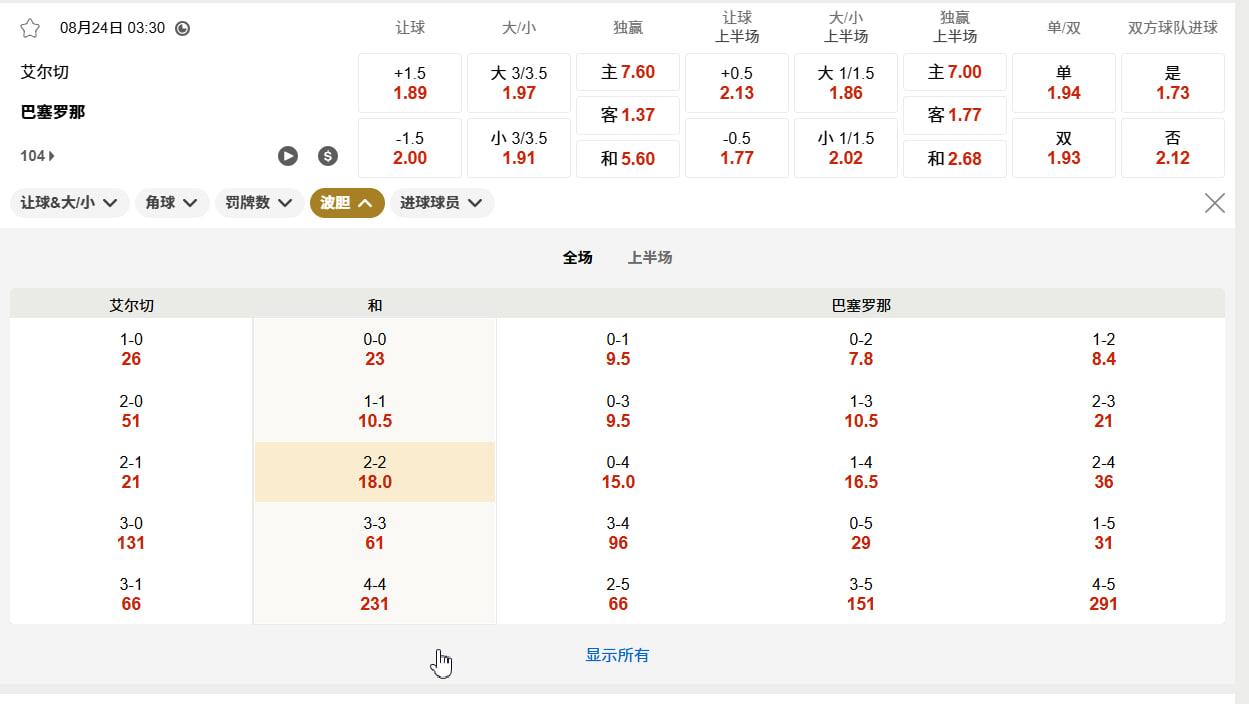Select 否 both teams score 2.12
This screenshot has width=1249, height=704.
click(1173, 148)
